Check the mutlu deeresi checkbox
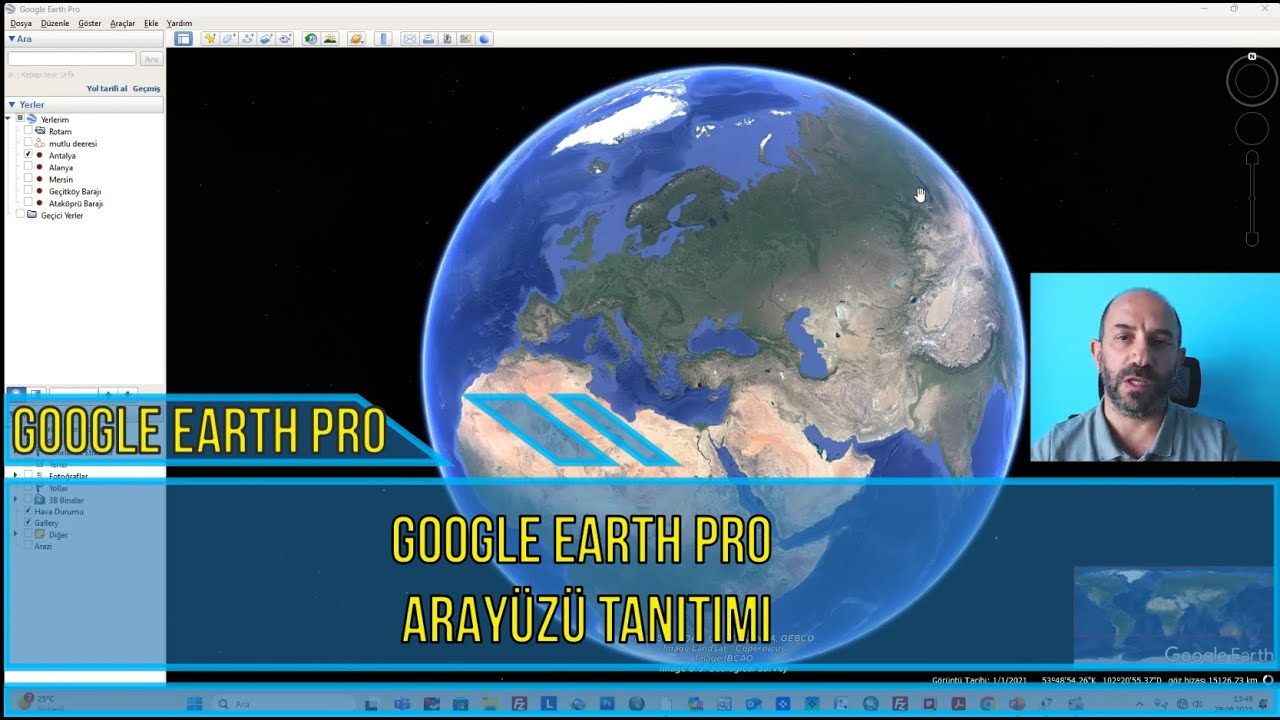The image size is (1280, 720). click(28, 143)
